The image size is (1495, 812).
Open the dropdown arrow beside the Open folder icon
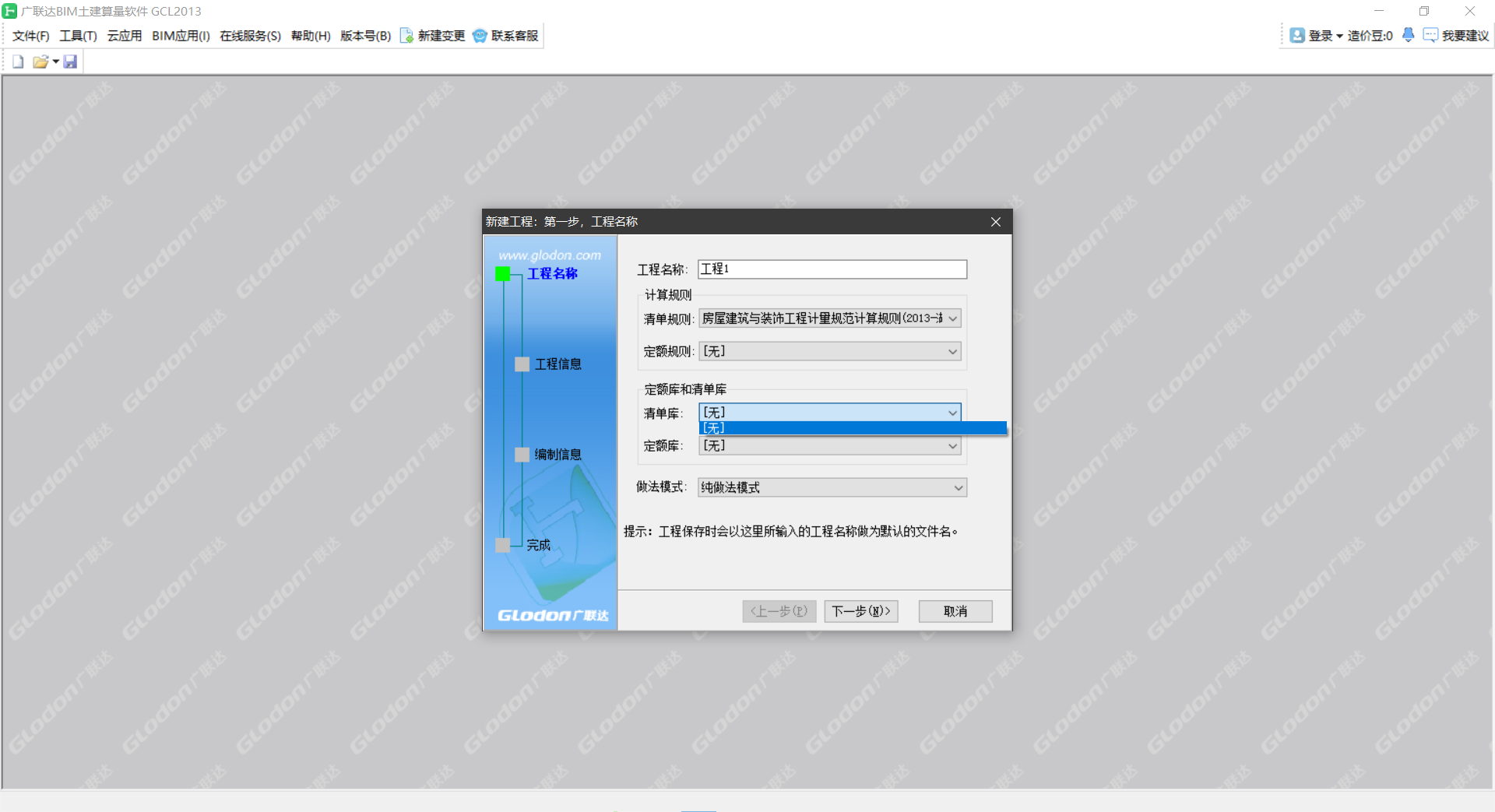[x=56, y=62]
